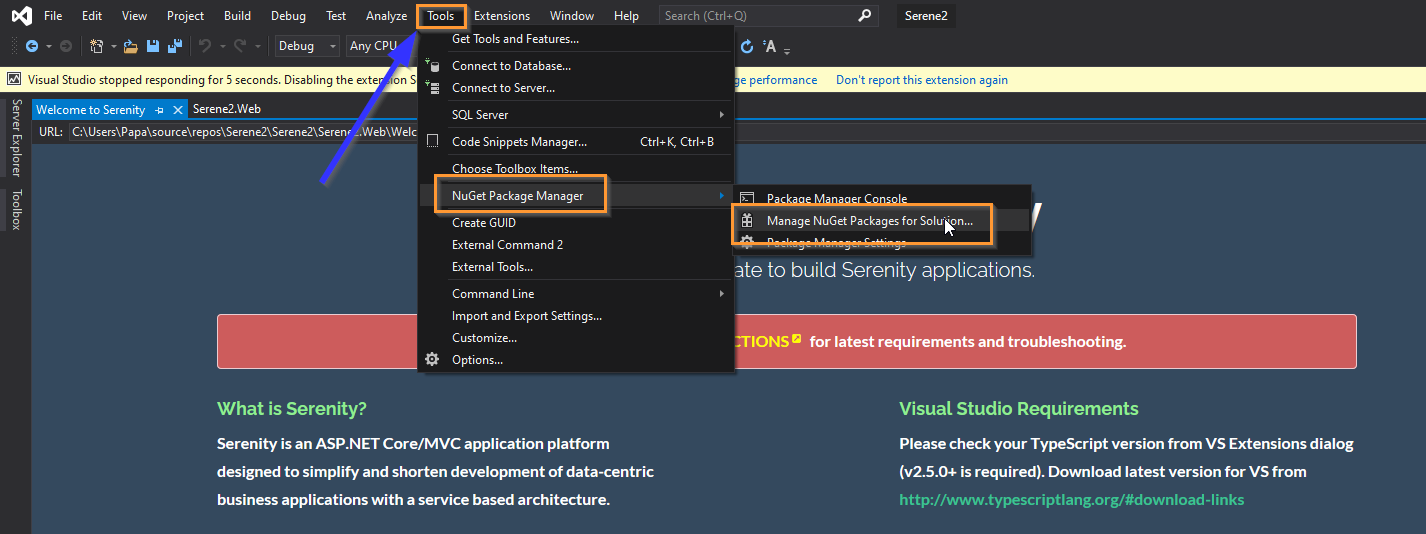Image resolution: width=1426 pixels, height=534 pixels.
Task: Expand the SQL Server submenu arrow
Action: point(722,115)
